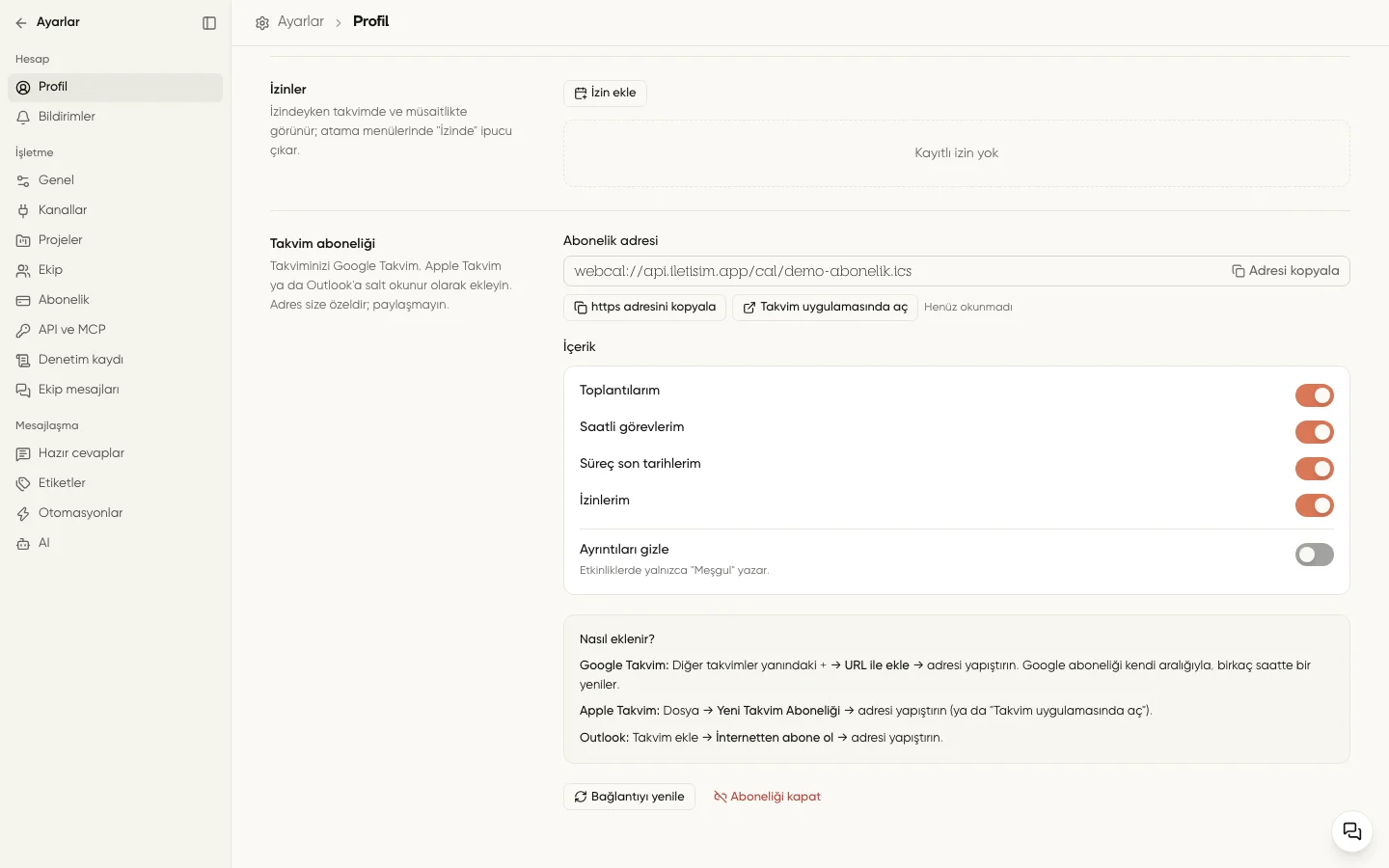Click Adresi kopyala button
Screen dimensions: 1389x868
1285,271
